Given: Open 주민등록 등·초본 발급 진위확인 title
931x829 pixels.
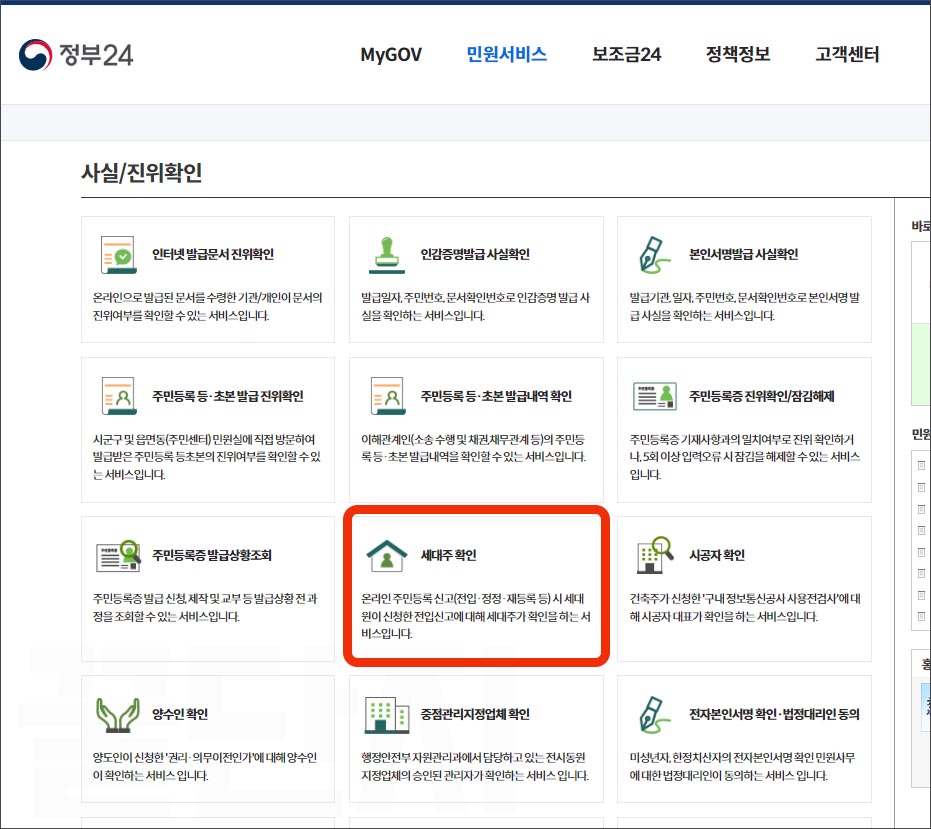Looking at the screenshot, I should (x=227, y=396).
